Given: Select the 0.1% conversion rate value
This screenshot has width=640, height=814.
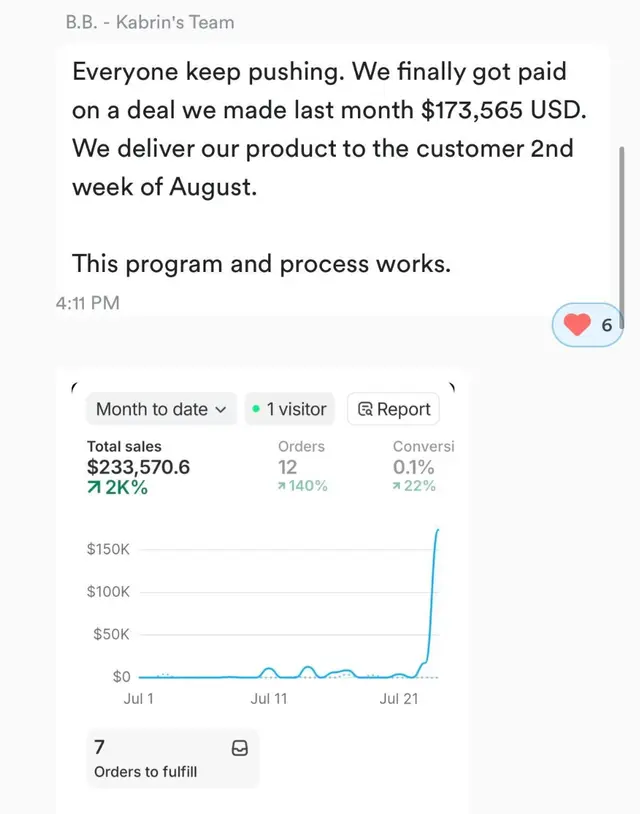Looking at the screenshot, I should (x=413, y=467).
